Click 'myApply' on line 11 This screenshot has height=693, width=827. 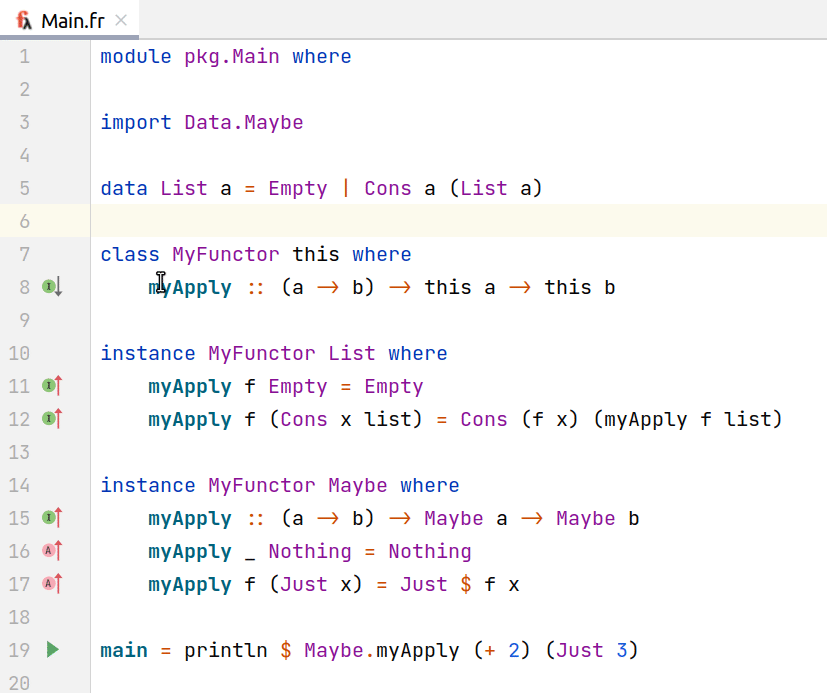coord(189,386)
